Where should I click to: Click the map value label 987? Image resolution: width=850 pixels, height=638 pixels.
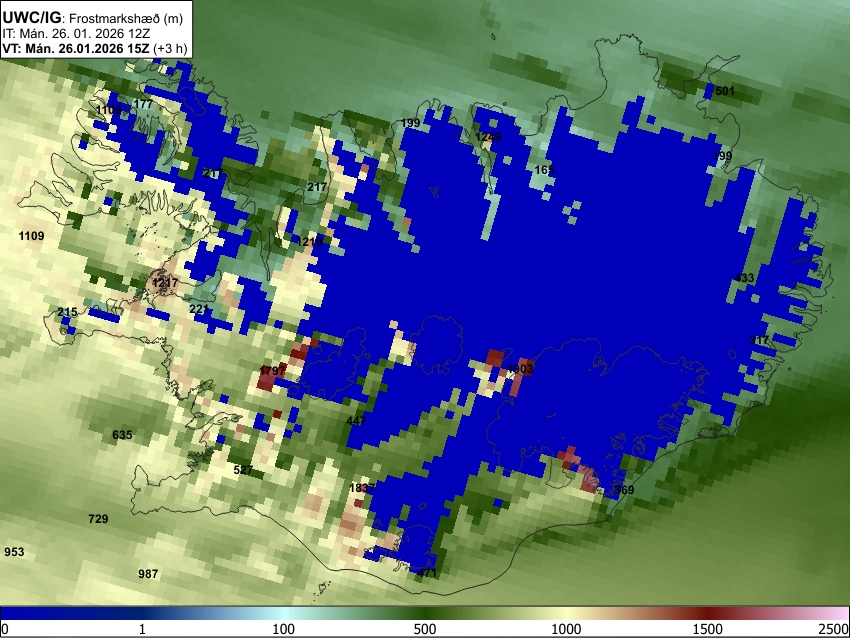(x=148, y=574)
